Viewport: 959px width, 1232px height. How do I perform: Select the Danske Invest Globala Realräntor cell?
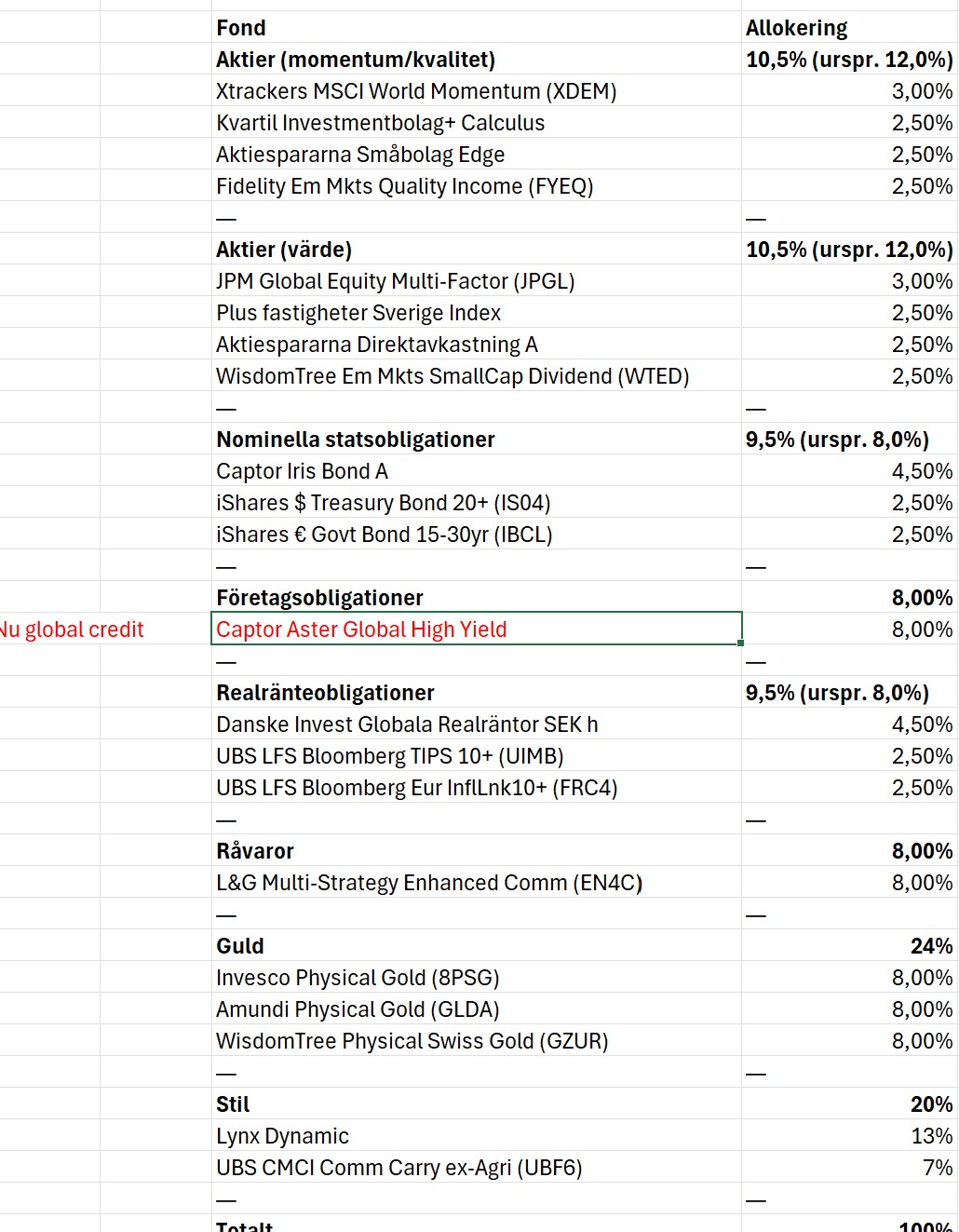point(407,724)
